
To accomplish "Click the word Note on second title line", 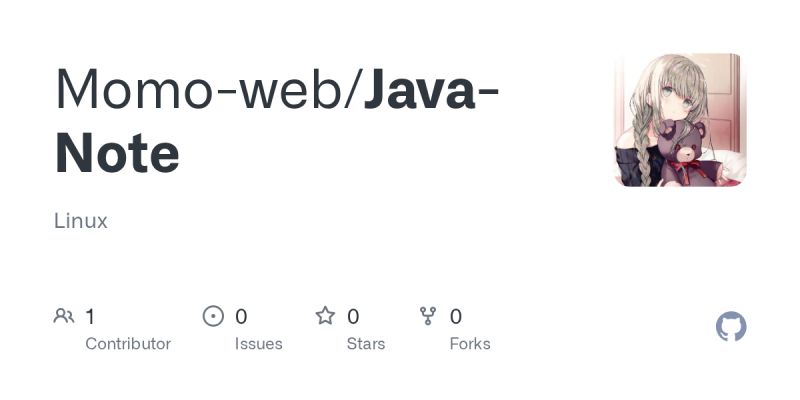I will click(x=117, y=153).
